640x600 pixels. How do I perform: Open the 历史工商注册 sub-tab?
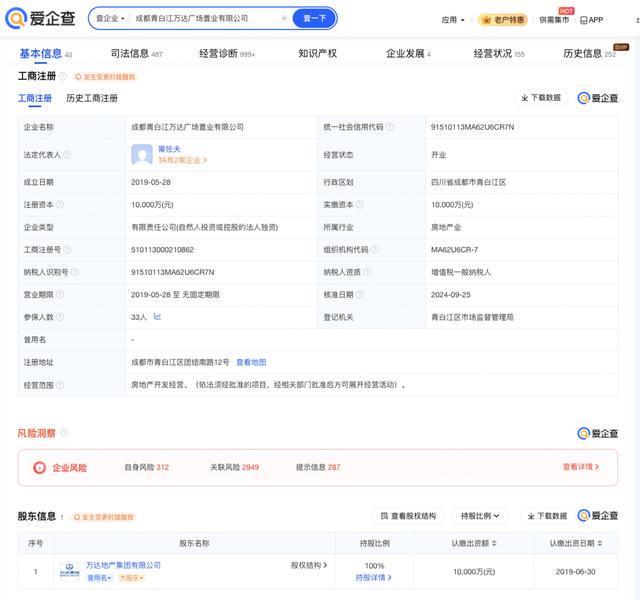92,98
